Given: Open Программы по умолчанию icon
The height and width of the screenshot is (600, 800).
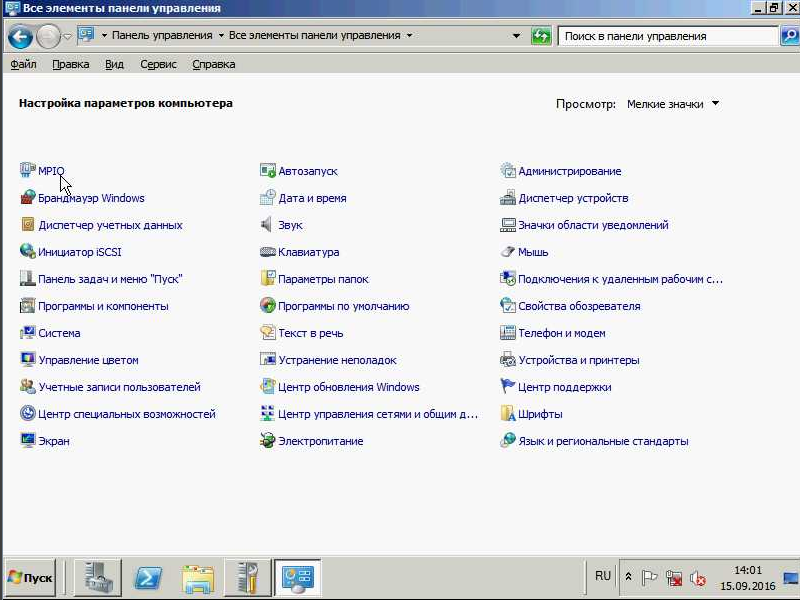Looking at the screenshot, I should point(268,306).
